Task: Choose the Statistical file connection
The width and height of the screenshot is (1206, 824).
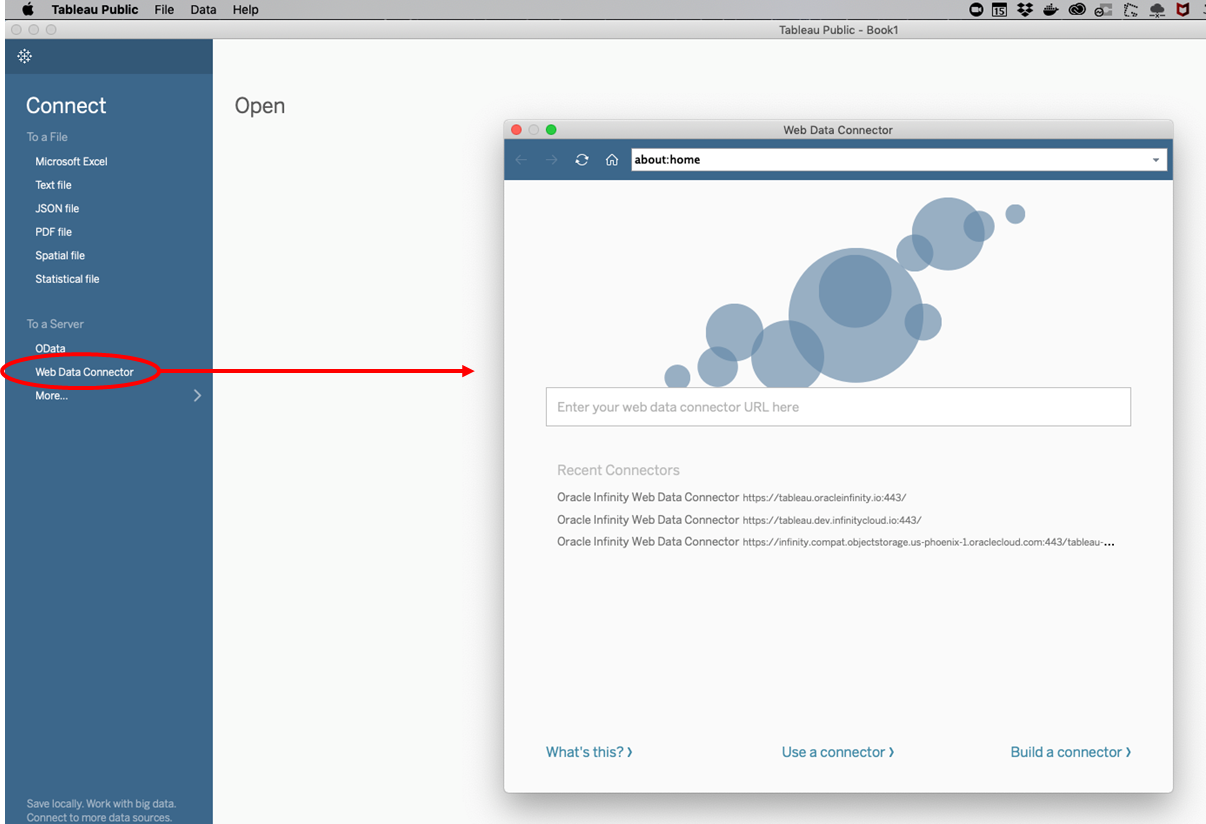Action: (x=67, y=279)
